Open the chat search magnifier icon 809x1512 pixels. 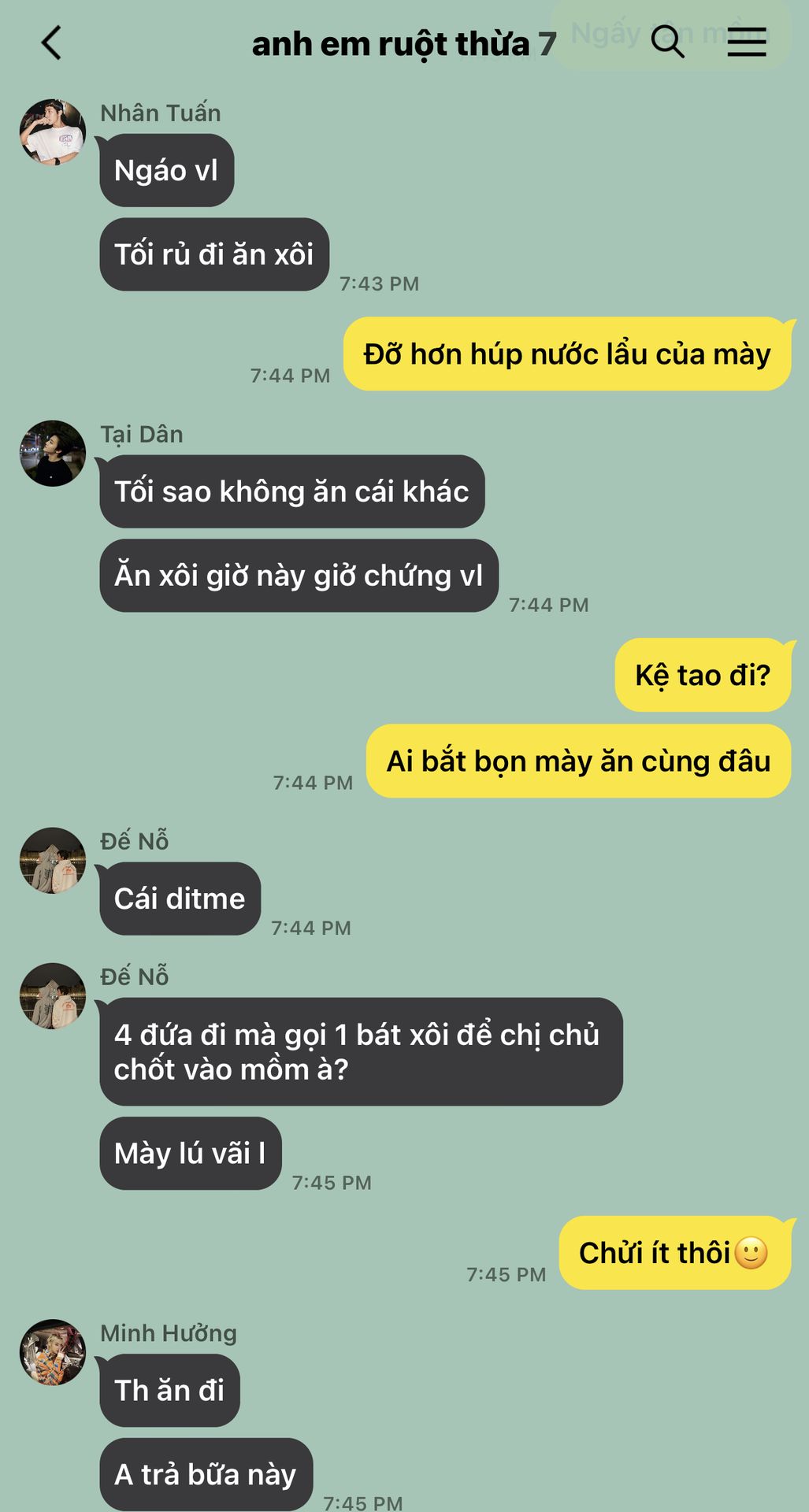coord(667,41)
